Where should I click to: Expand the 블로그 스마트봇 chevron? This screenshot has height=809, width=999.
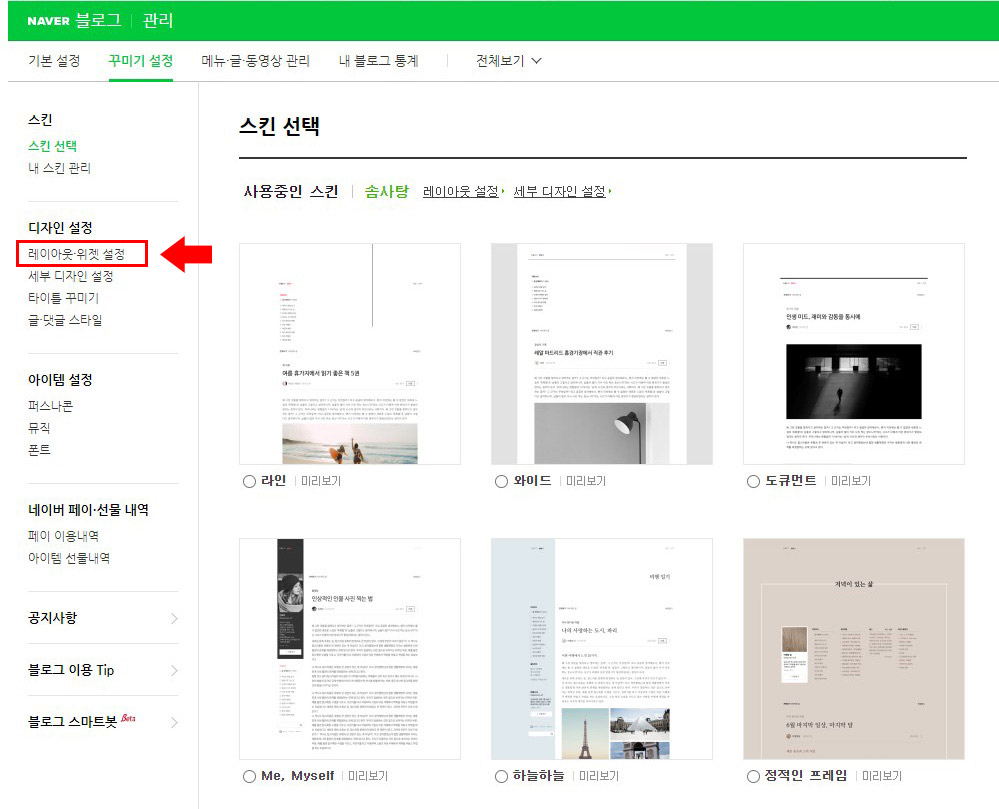click(x=174, y=723)
